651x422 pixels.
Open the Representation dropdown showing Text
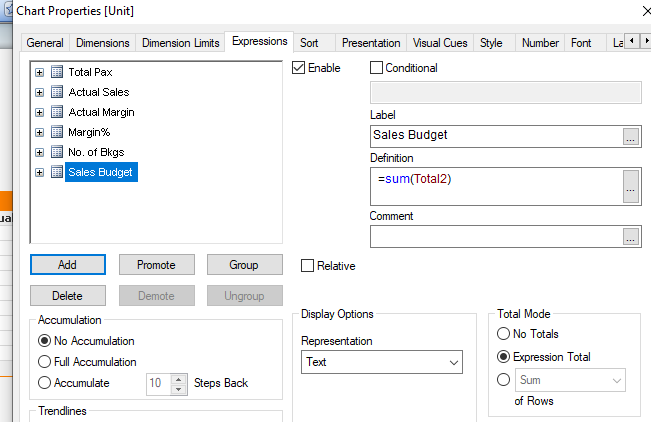(x=382, y=362)
